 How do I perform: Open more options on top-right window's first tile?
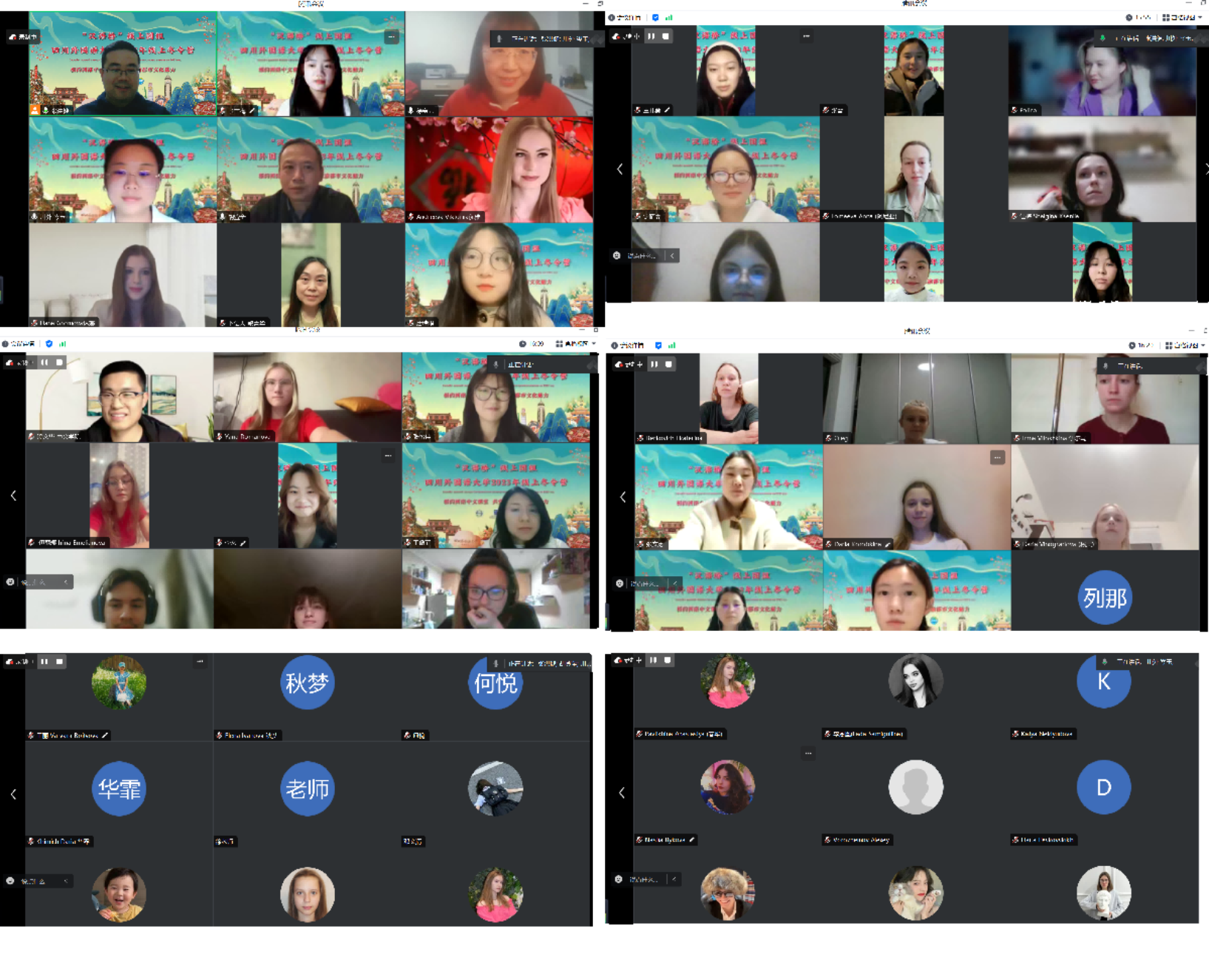(x=806, y=36)
